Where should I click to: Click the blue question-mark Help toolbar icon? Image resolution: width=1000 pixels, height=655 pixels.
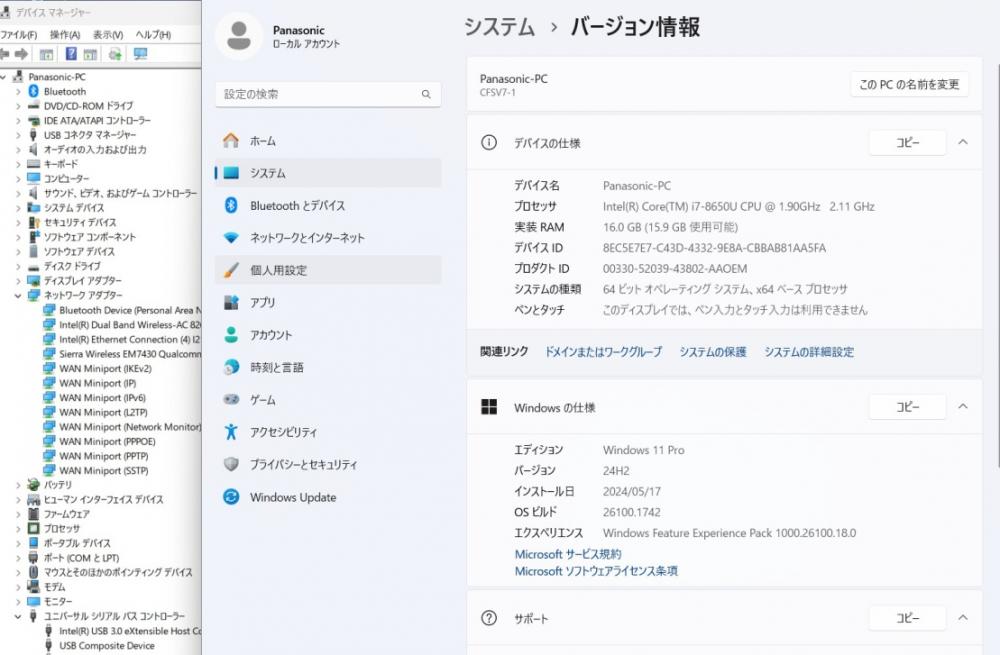71,54
